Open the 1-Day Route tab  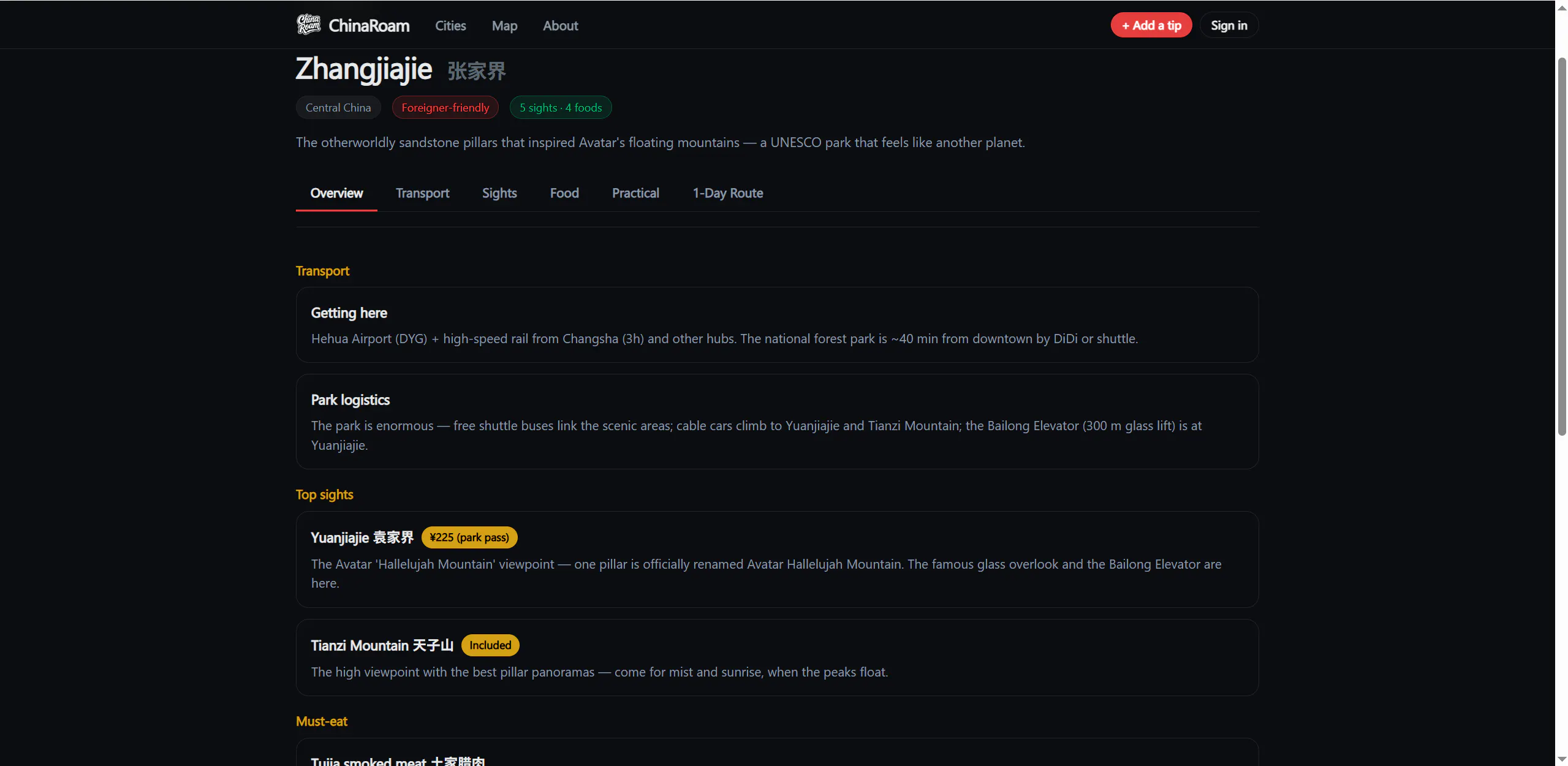tap(727, 194)
